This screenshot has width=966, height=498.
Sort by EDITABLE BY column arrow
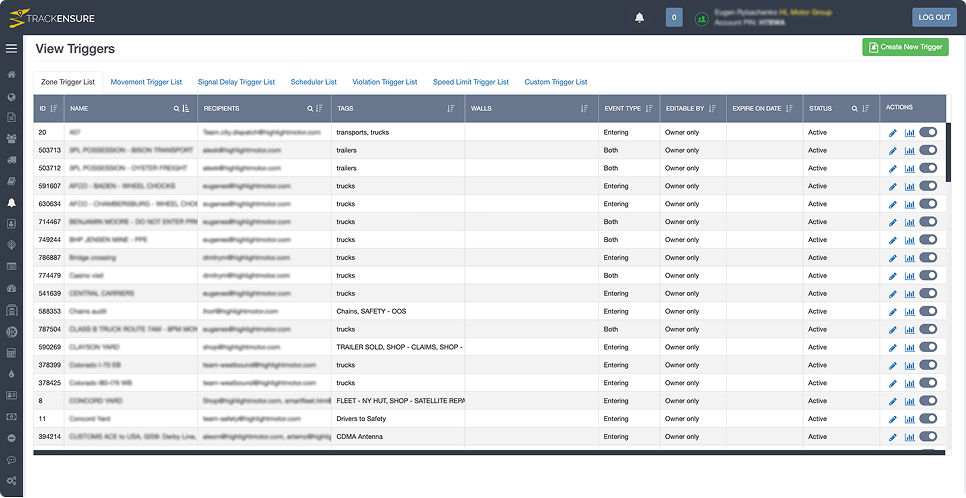(712, 108)
